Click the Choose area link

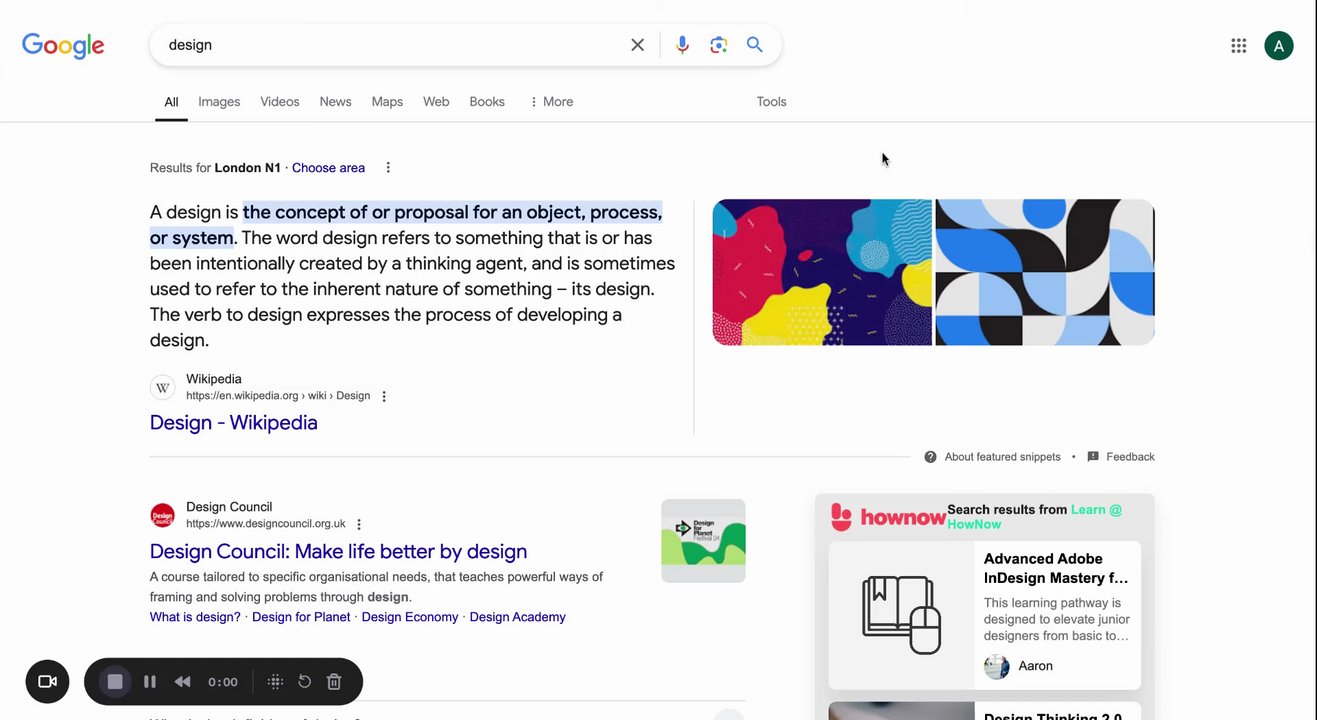[328, 168]
